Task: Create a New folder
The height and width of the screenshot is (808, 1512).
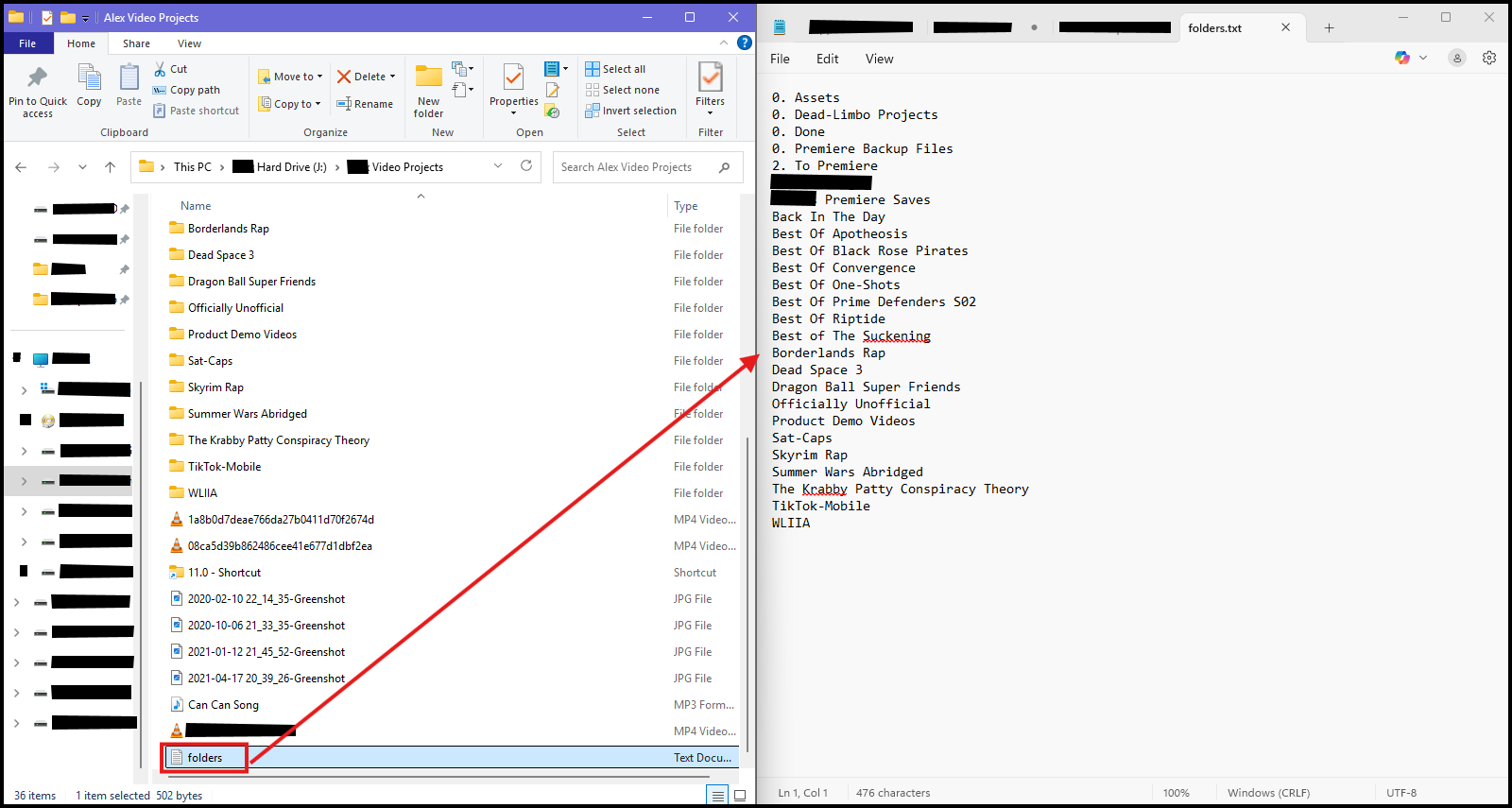Action: pyautogui.click(x=428, y=92)
